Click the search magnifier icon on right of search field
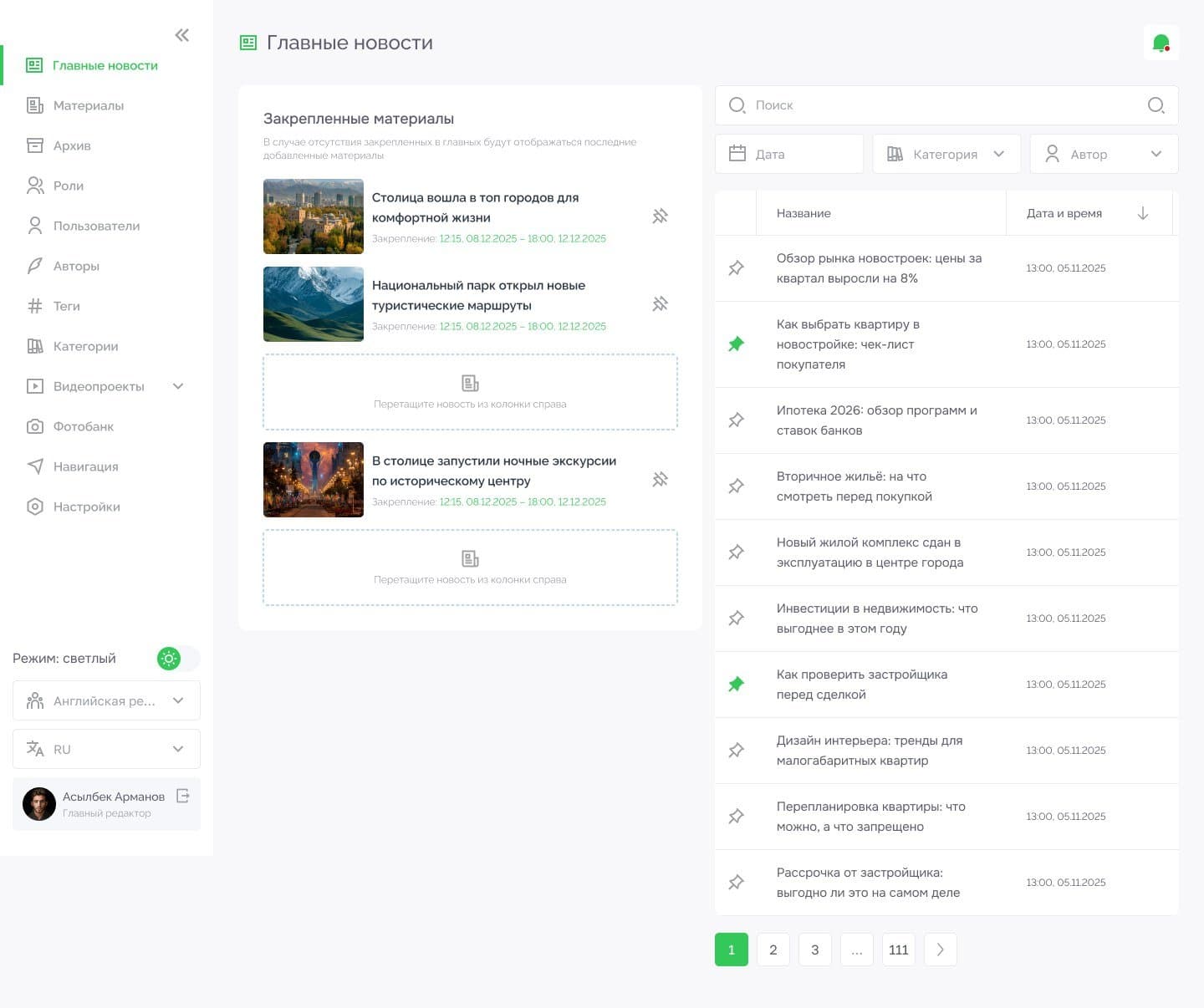This screenshot has width=1204, height=1008. pyautogui.click(x=1156, y=105)
